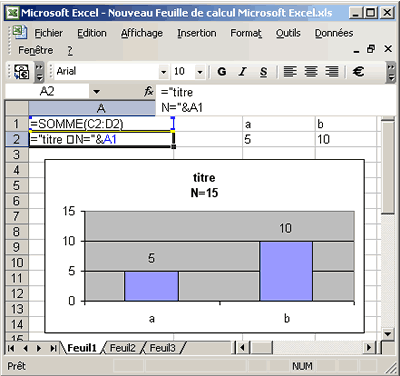Image resolution: width=400 pixels, height=376 pixels.
Task: Click Excel document icon left of Fichier
Action: pyautogui.click(x=19, y=32)
